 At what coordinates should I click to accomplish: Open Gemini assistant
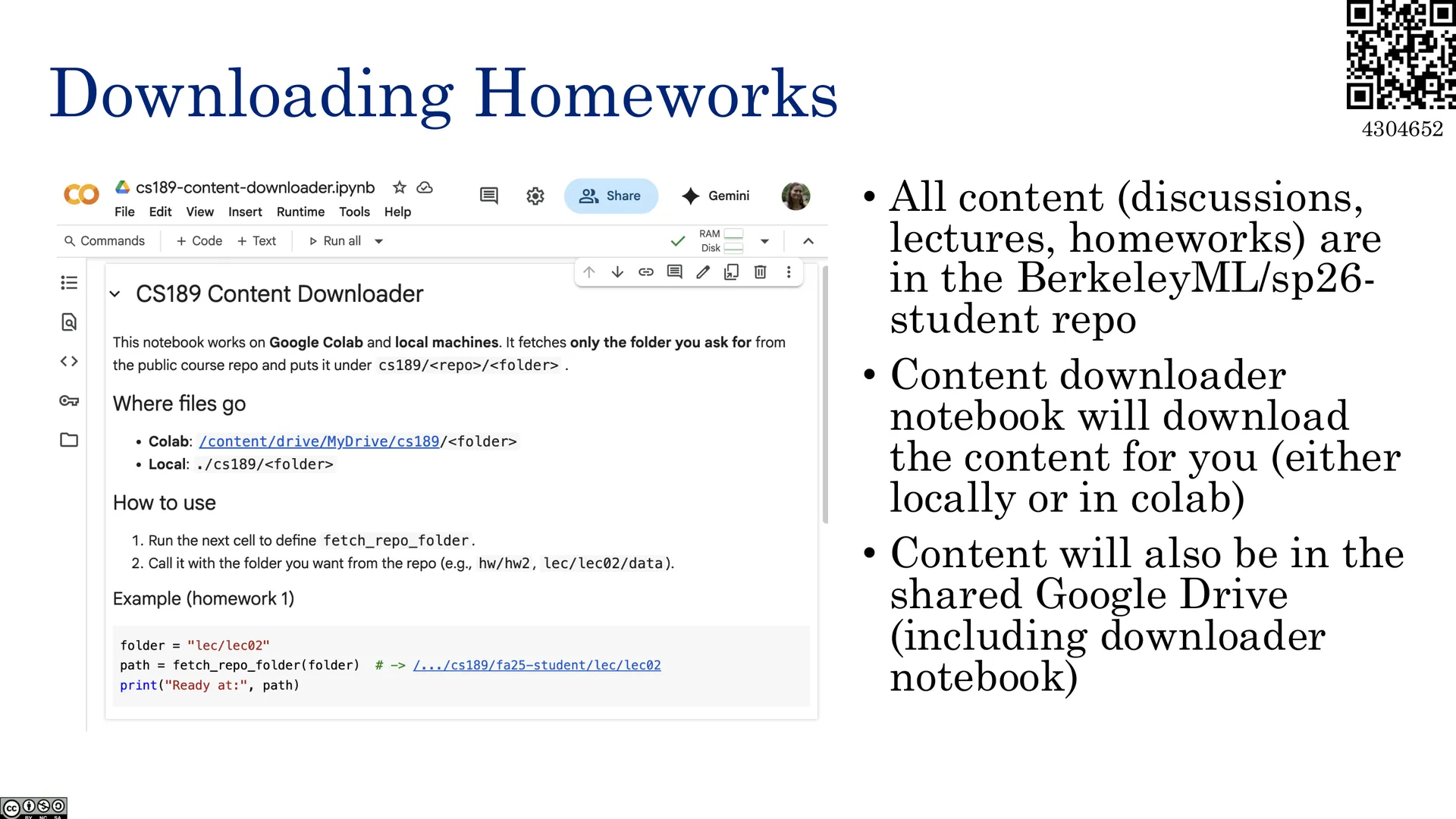coord(715,196)
